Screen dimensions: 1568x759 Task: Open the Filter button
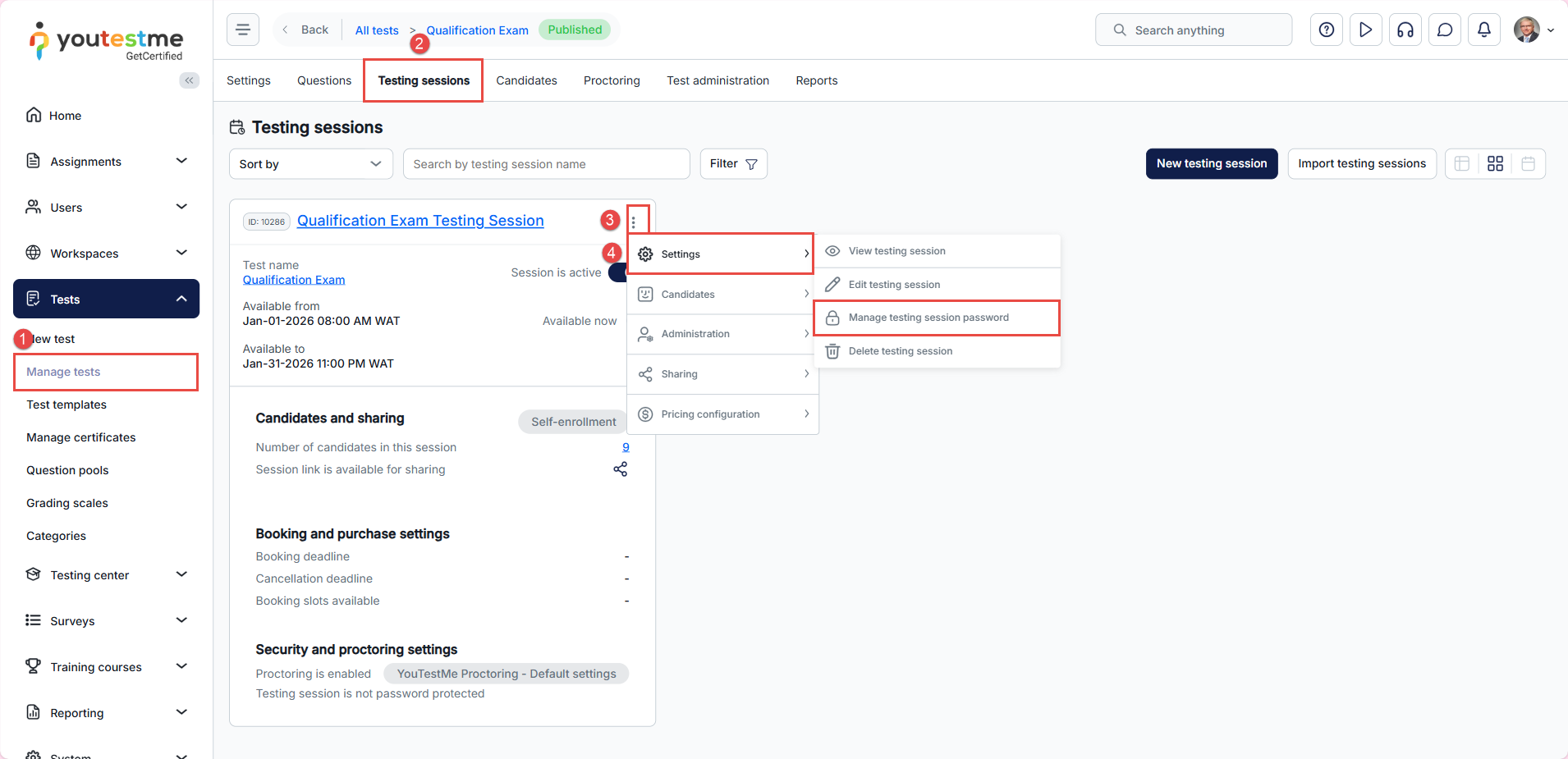[x=733, y=164]
